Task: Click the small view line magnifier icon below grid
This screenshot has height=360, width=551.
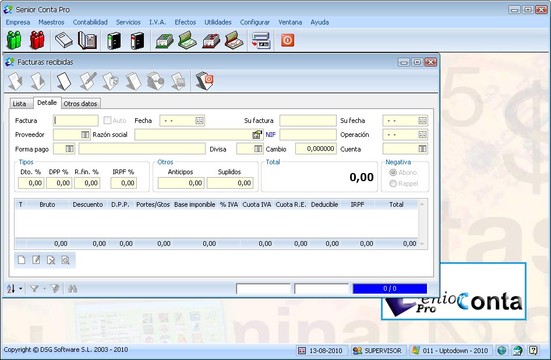Action: pos(65,260)
